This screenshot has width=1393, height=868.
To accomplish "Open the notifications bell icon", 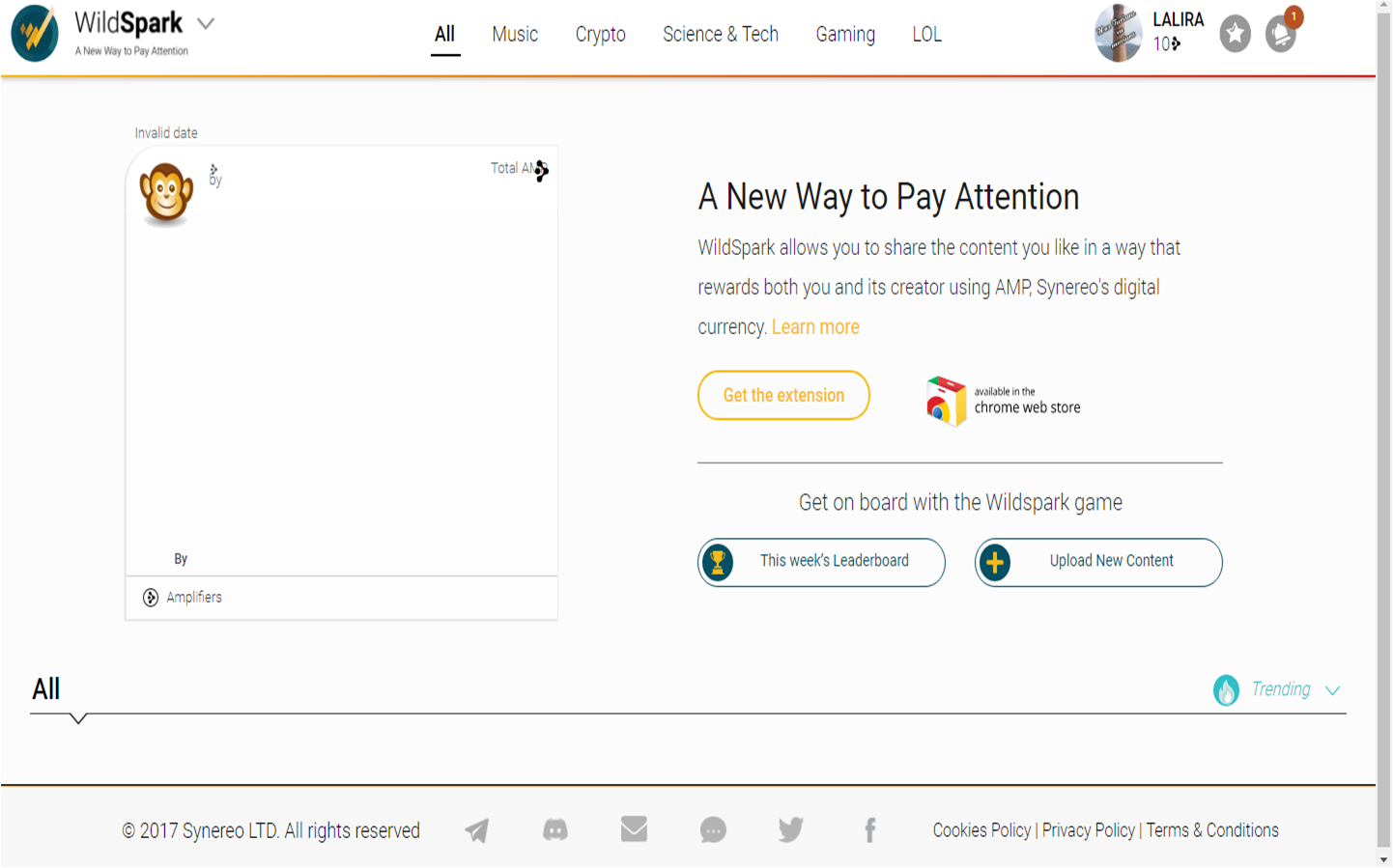I will 1281,35.
